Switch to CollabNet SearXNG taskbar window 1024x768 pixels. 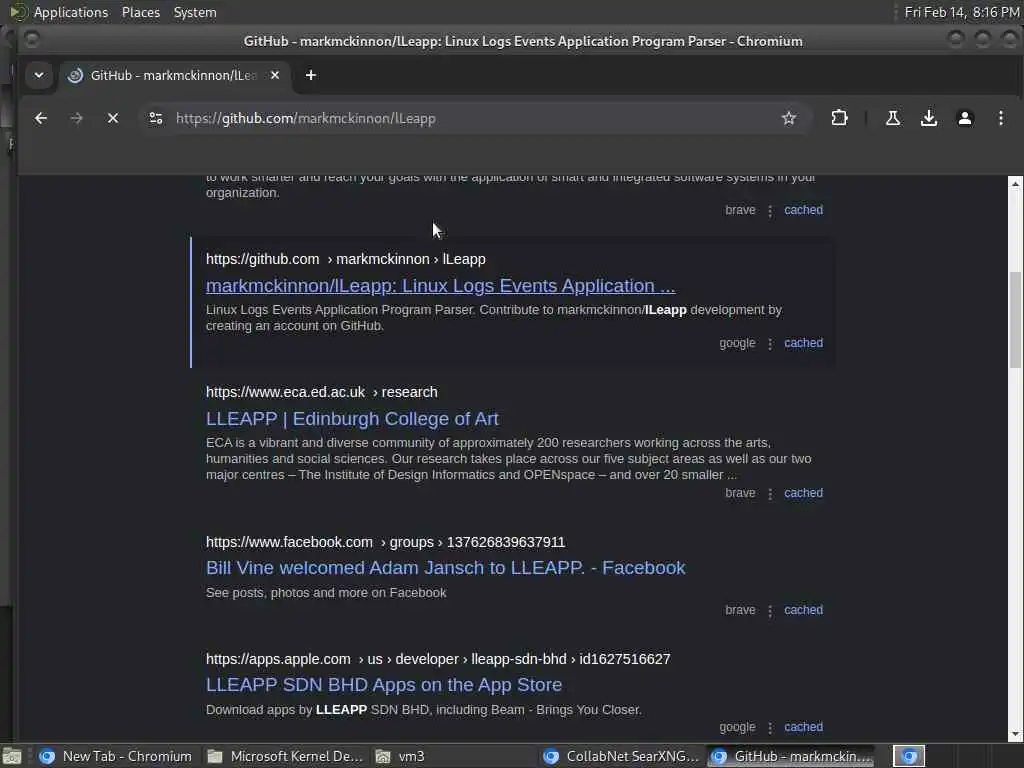pos(621,756)
